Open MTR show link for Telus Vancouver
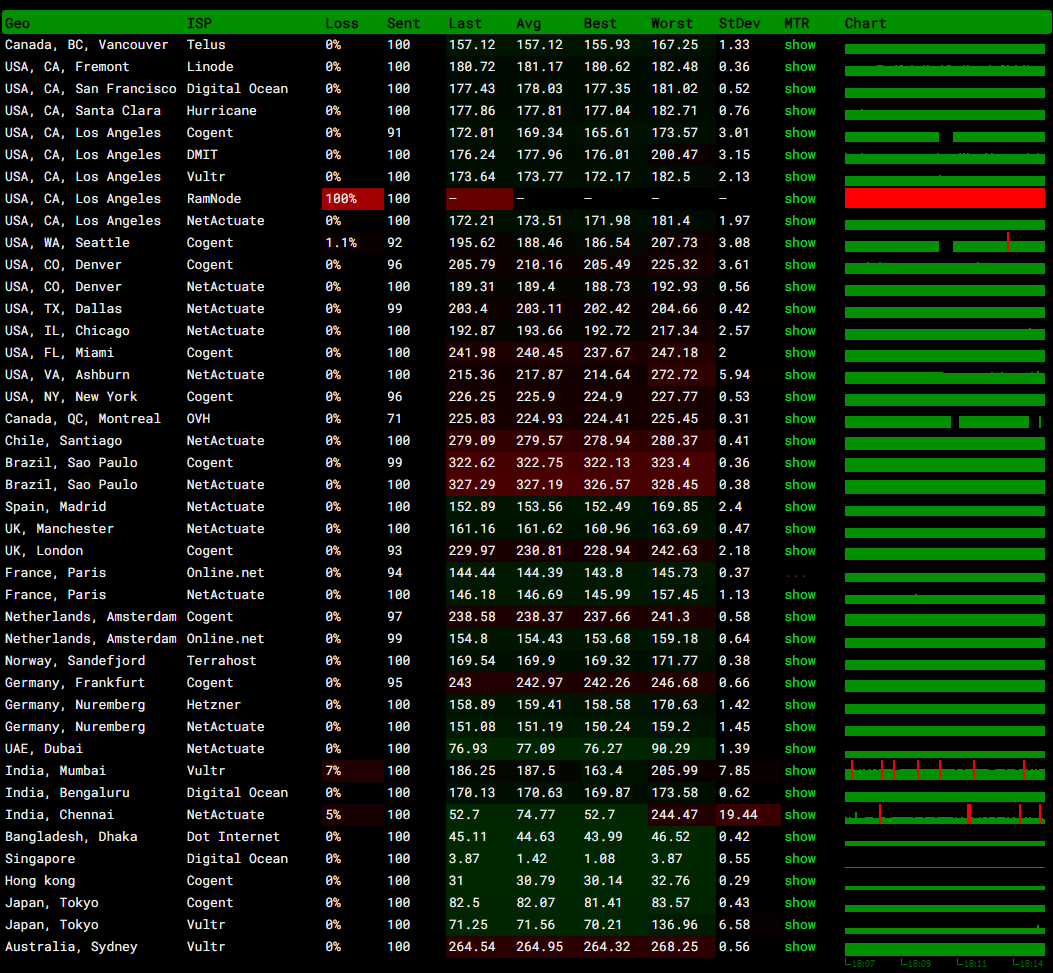 coord(800,45)
